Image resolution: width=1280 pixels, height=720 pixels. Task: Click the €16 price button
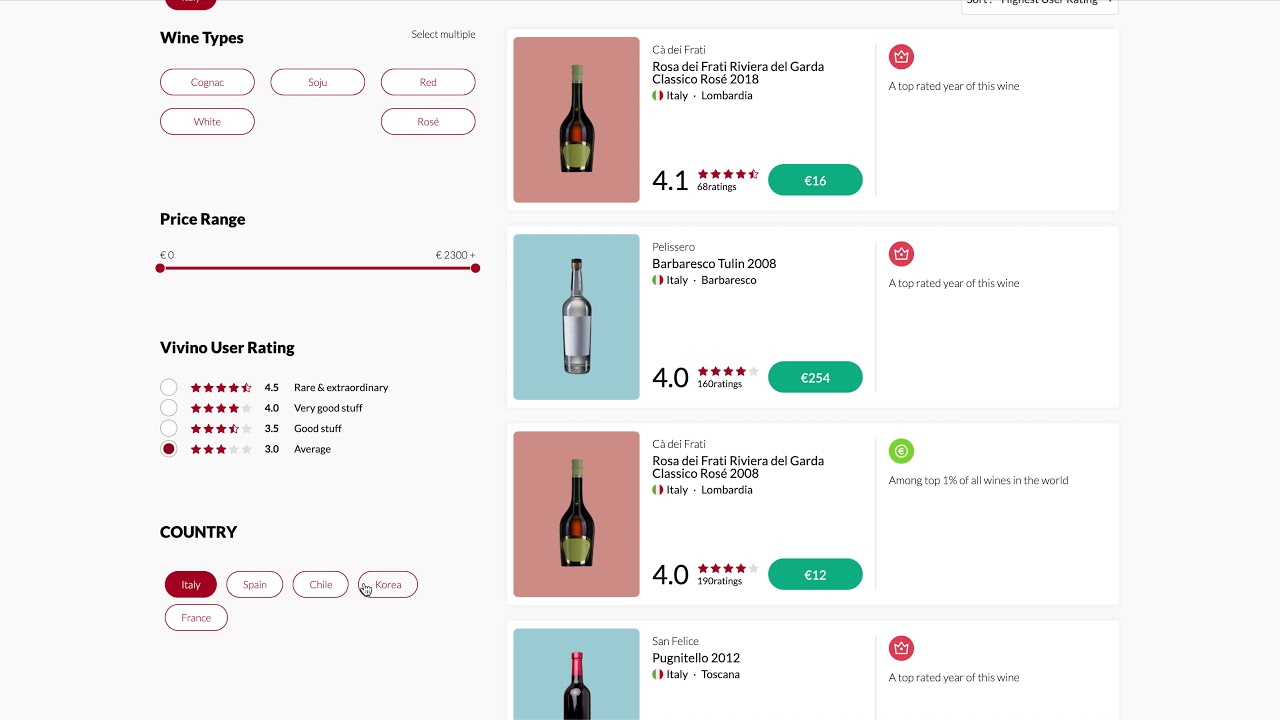coord(815,180)
